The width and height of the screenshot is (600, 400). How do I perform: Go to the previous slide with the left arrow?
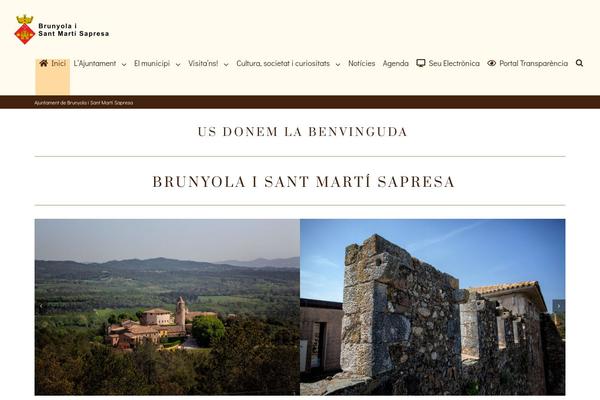pos(41,306)
